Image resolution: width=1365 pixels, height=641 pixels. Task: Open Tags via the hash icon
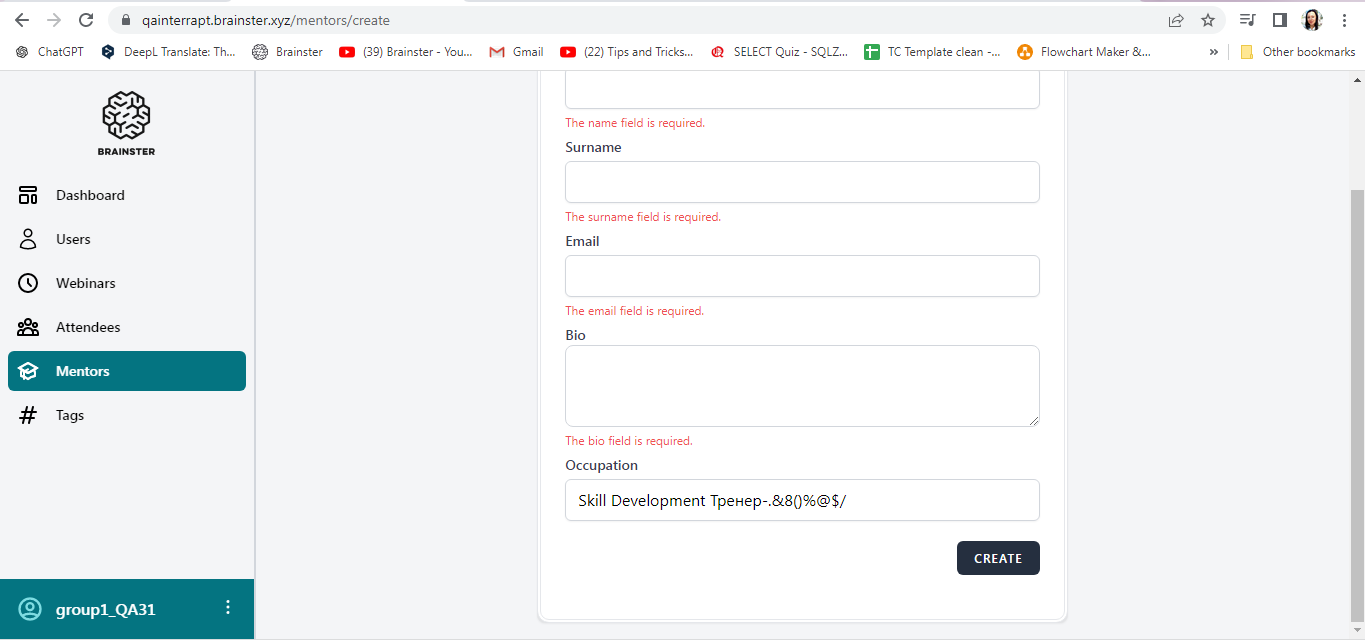(28, 415)
